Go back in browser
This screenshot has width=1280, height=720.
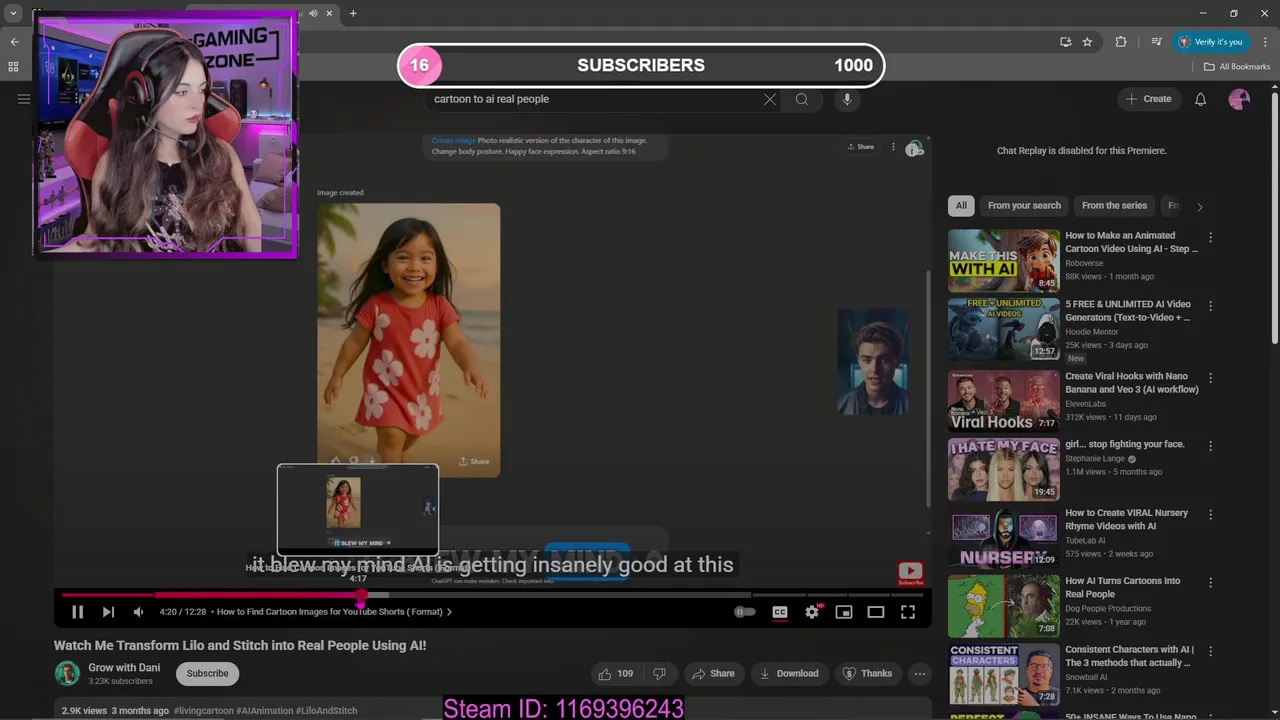[14, 42]
